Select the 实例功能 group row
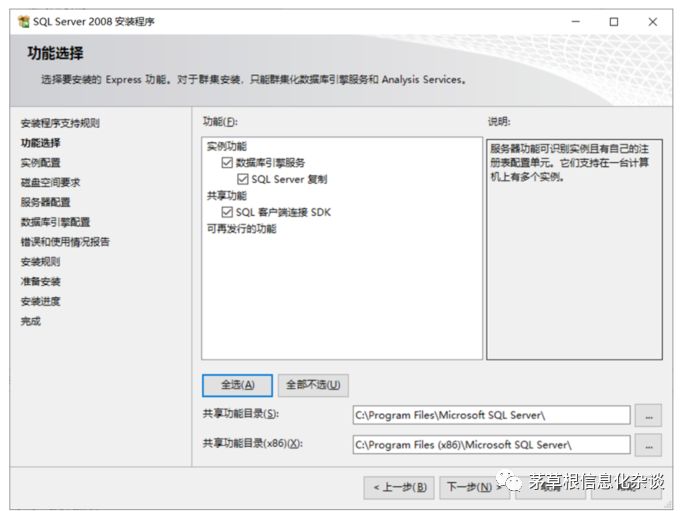The image size is (686, 511). tap(227, 146)
